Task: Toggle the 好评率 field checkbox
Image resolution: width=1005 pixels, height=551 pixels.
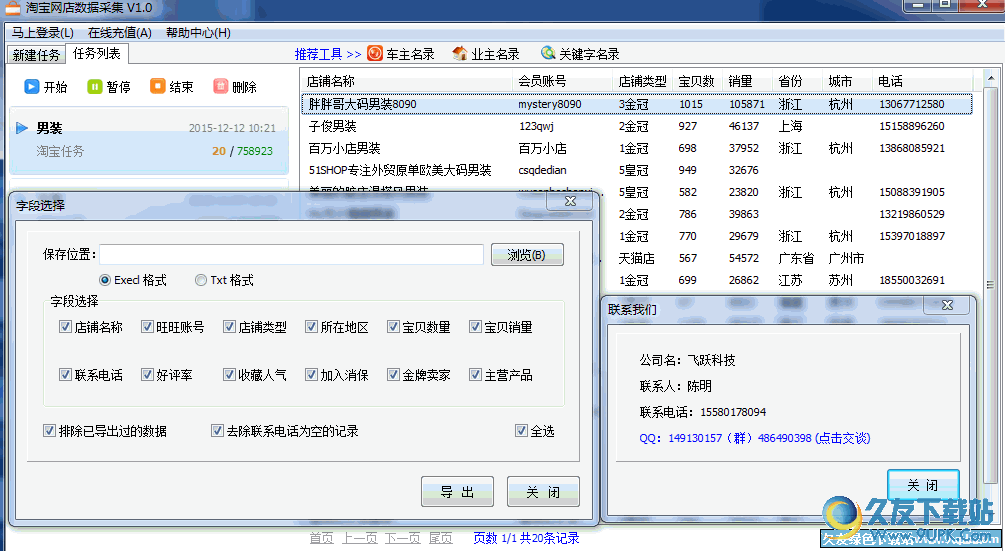Action: (147, 375)
